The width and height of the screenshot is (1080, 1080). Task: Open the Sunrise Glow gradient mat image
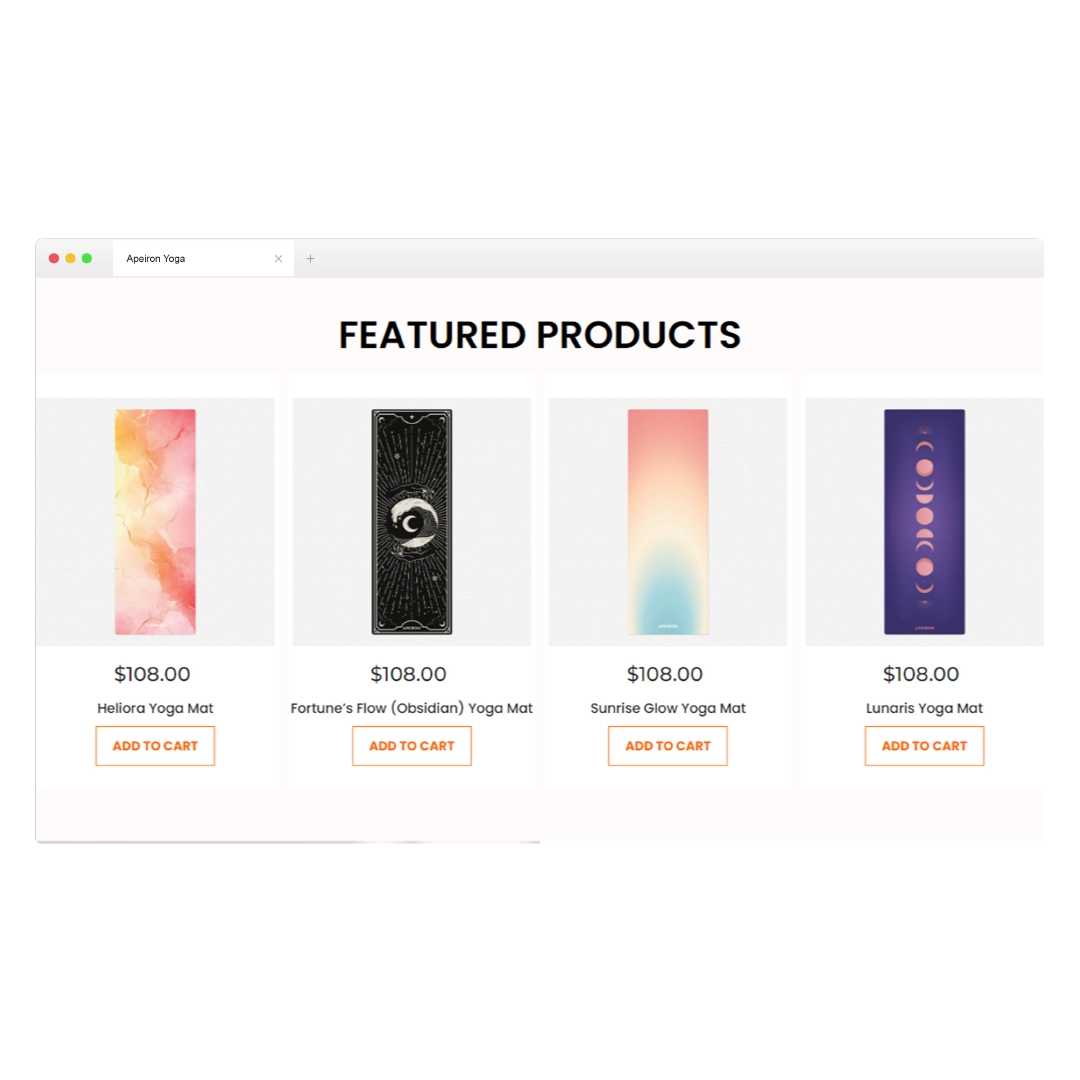[x=668, y=521]
